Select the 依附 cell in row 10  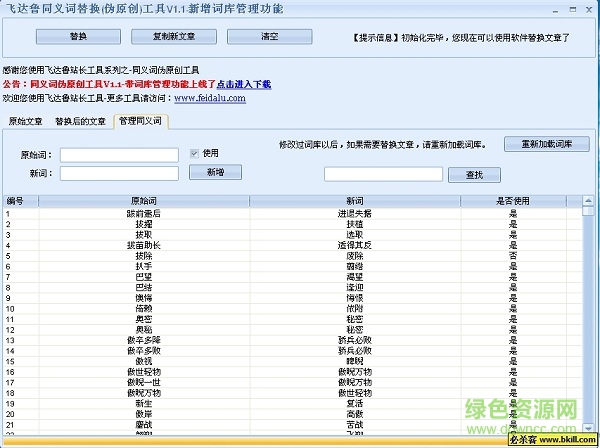coord(355,308)
